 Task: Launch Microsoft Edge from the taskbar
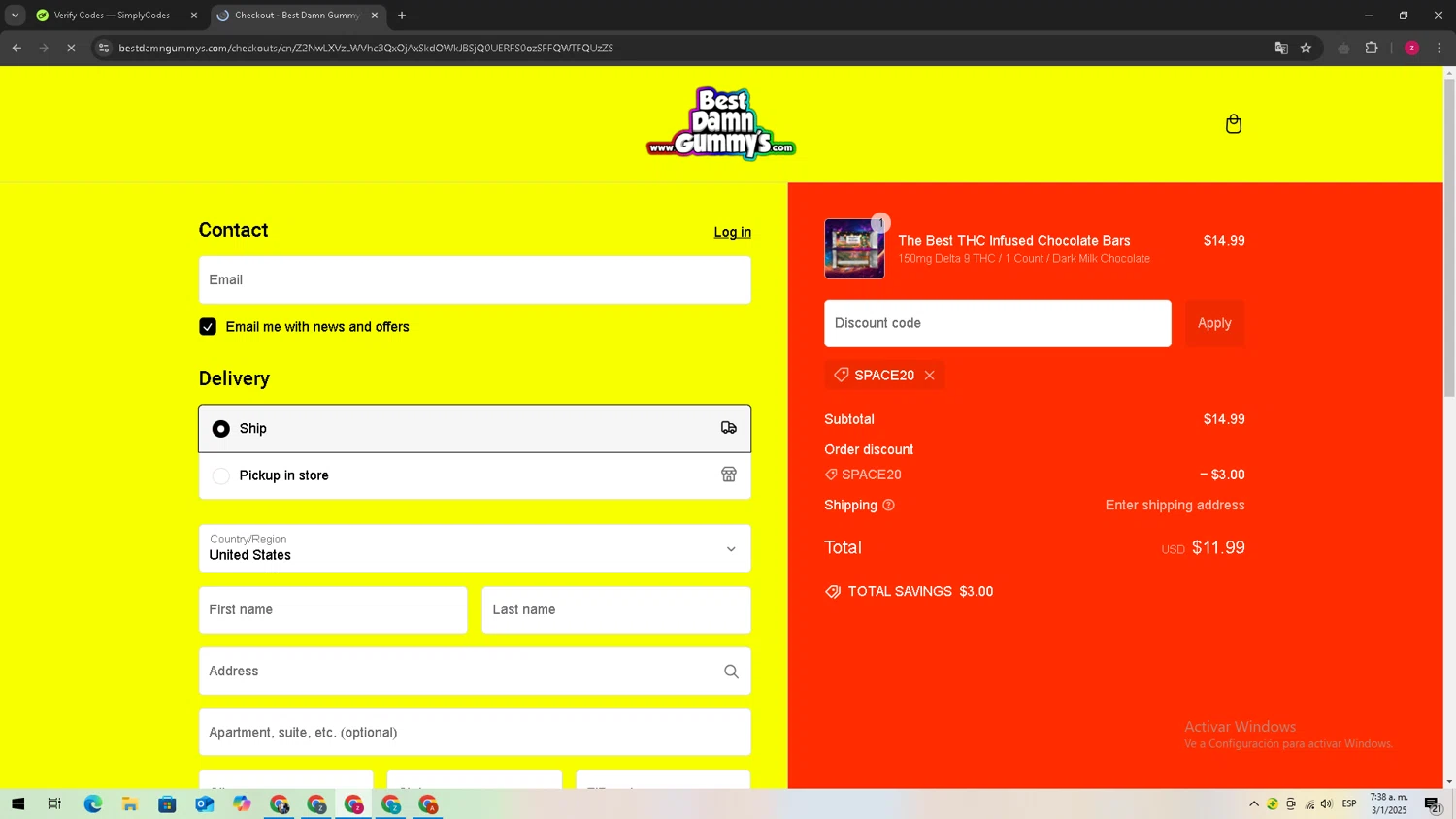[x=93, y=804]
